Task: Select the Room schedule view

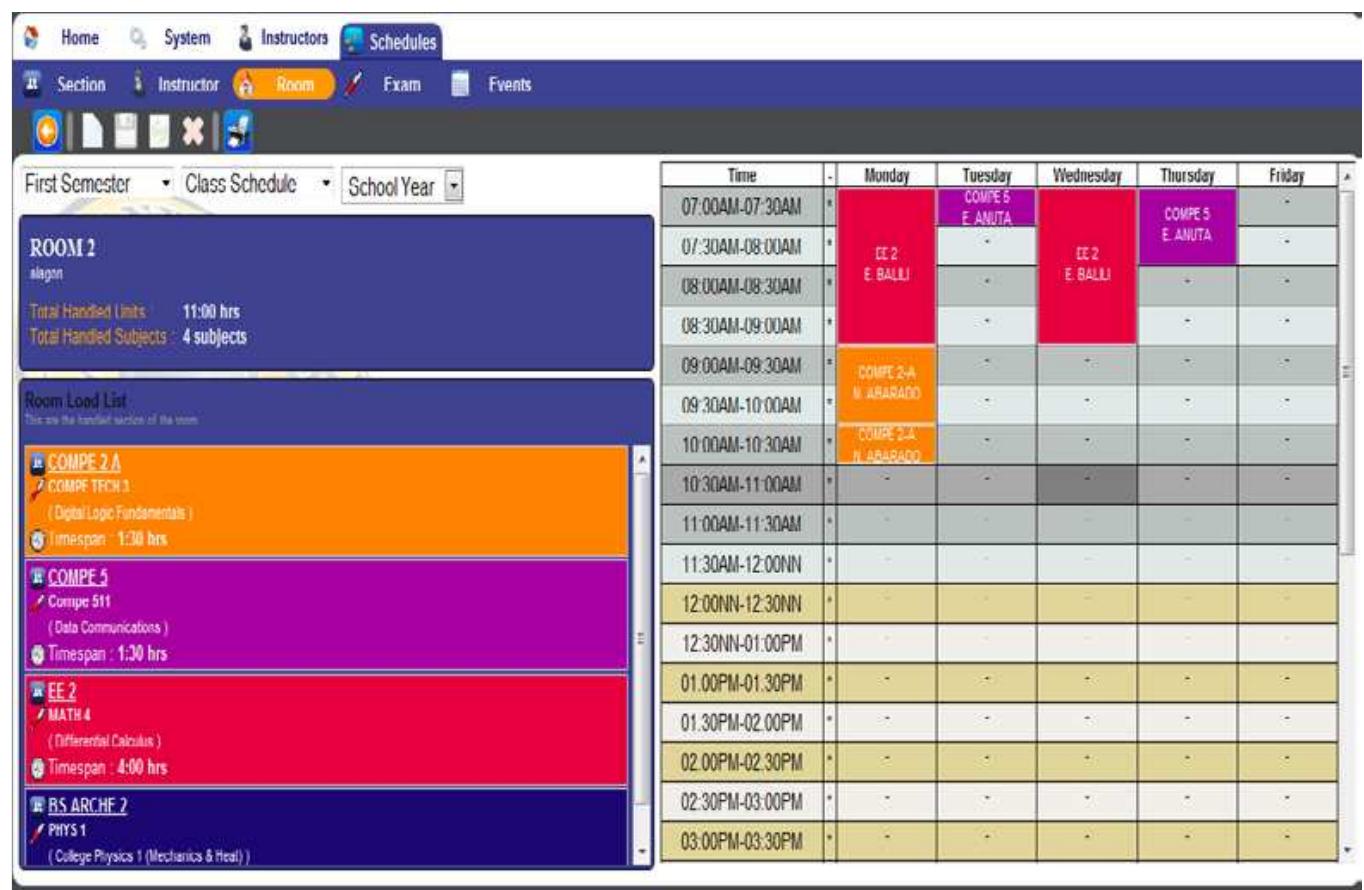Action: click(x=283, y=84)
